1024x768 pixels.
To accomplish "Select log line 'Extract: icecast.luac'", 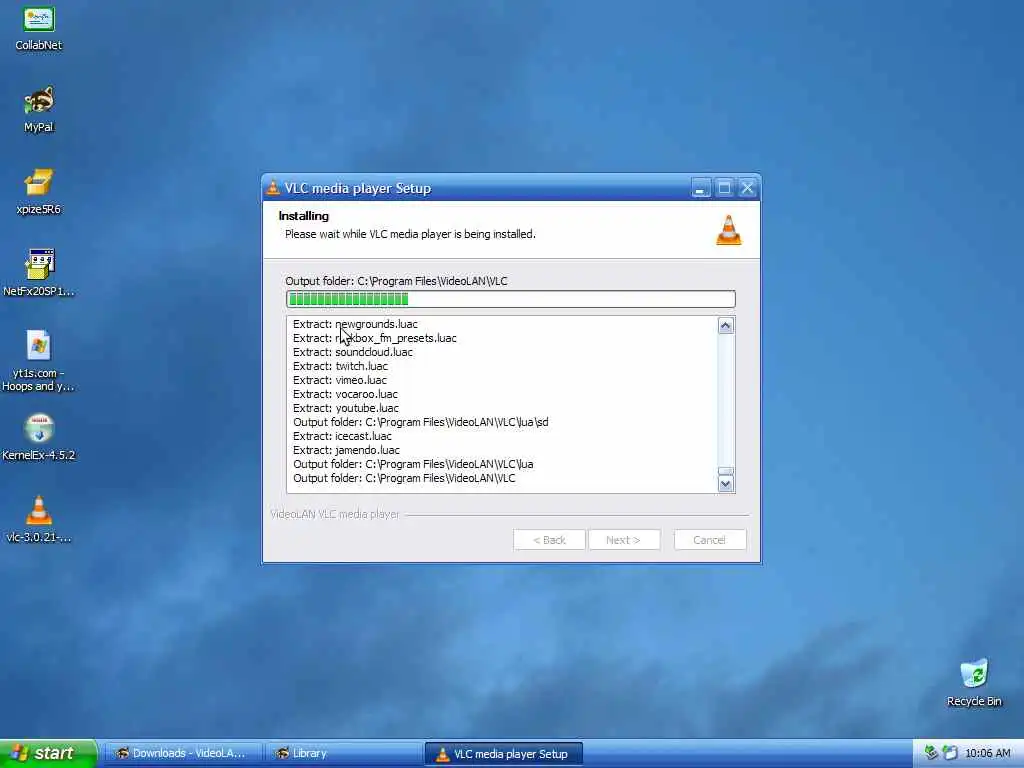I will click(x=342, y=436).
